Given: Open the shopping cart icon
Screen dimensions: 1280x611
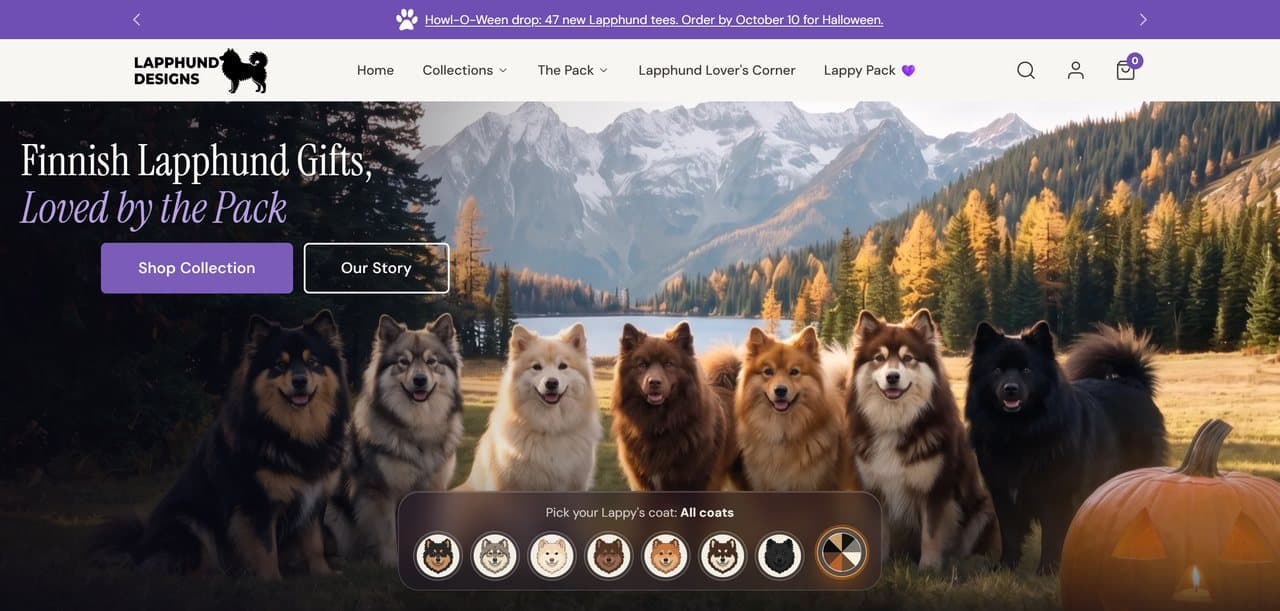Looking at the screenshot, I should click(x=1127, y=68).
